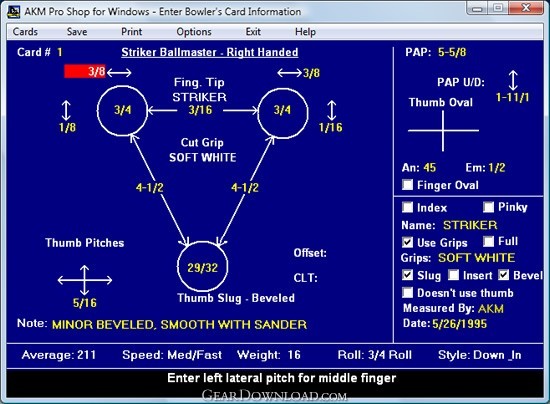Open the Save menu
This screenshot has height=404, width=550.
(77, 32)
